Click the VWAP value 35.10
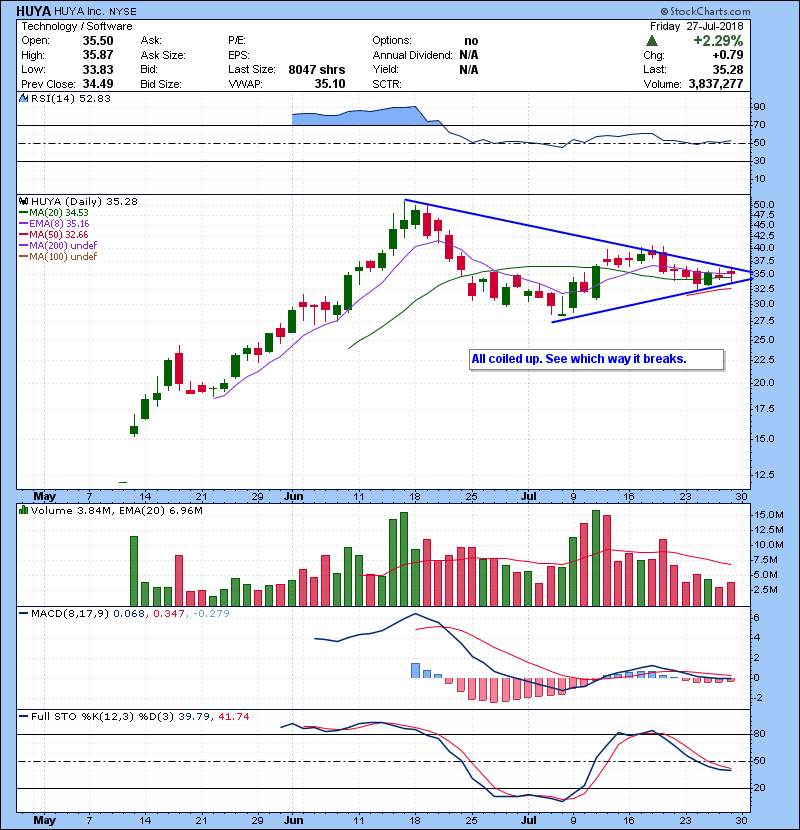The image size is (800, 830). (330, 84)
